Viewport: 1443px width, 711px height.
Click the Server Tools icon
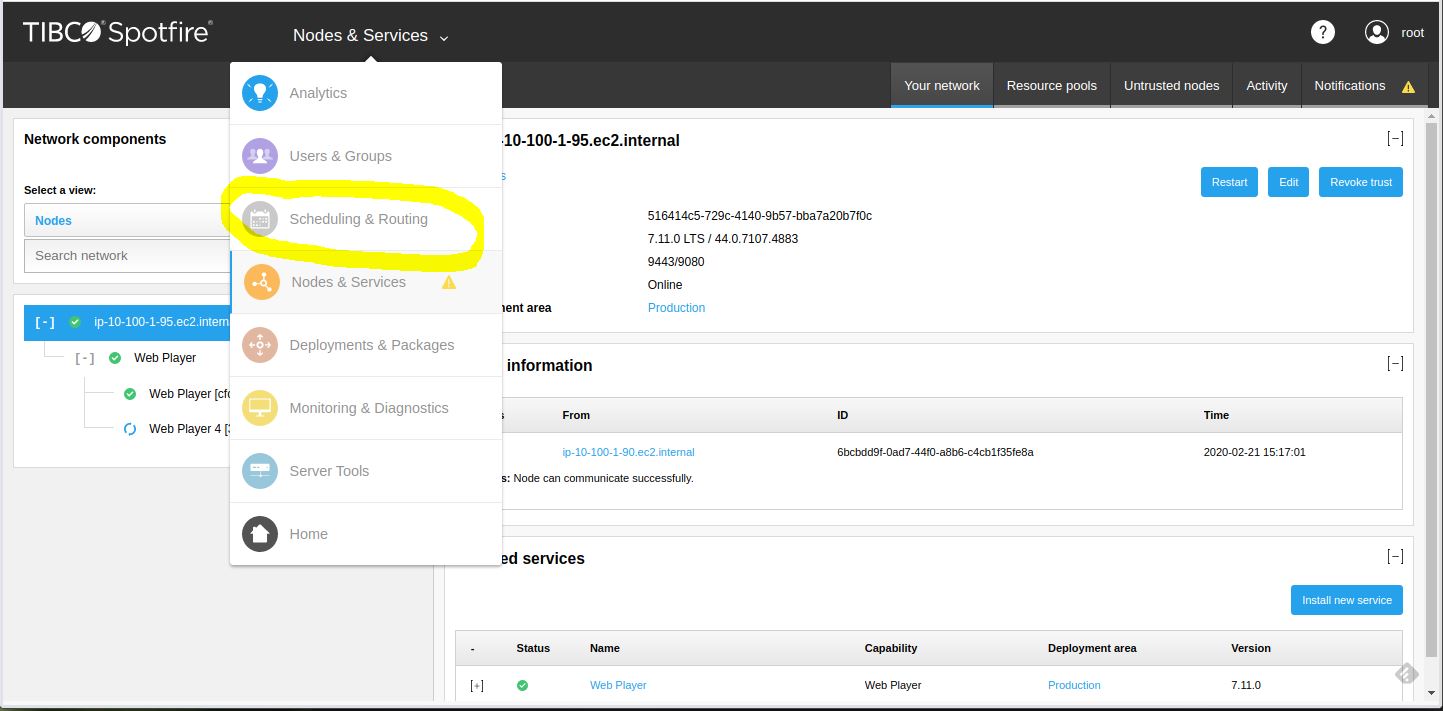point(260,471)
